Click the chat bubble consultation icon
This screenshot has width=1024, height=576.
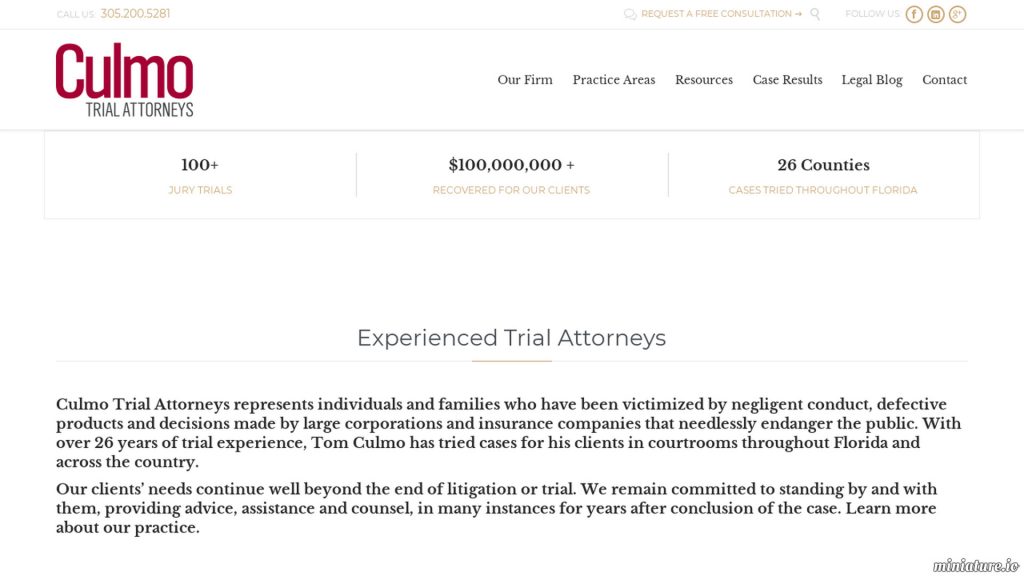(x=630, y=14)
